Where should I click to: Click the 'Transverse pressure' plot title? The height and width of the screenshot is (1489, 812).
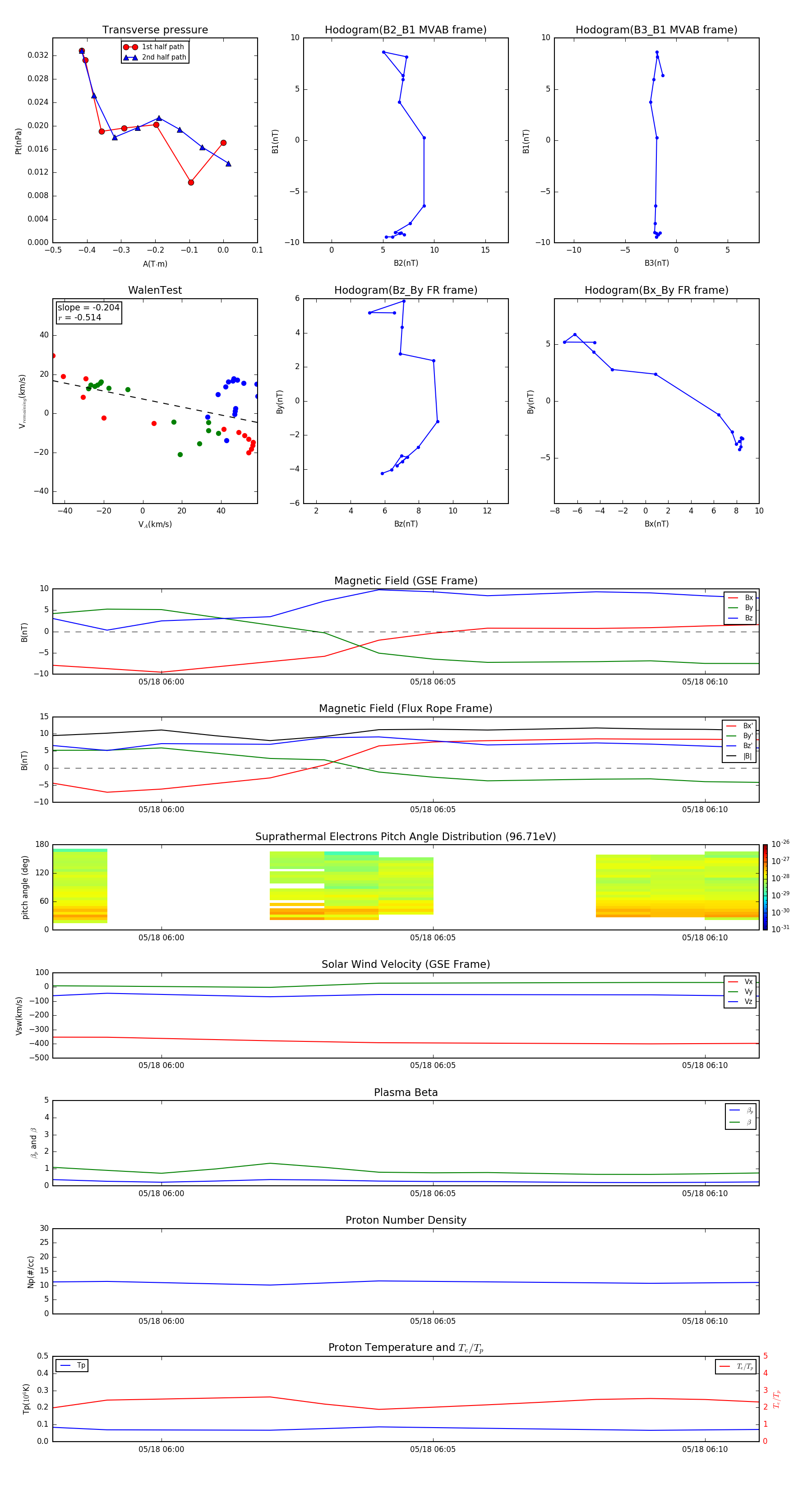tap(155, 30)
